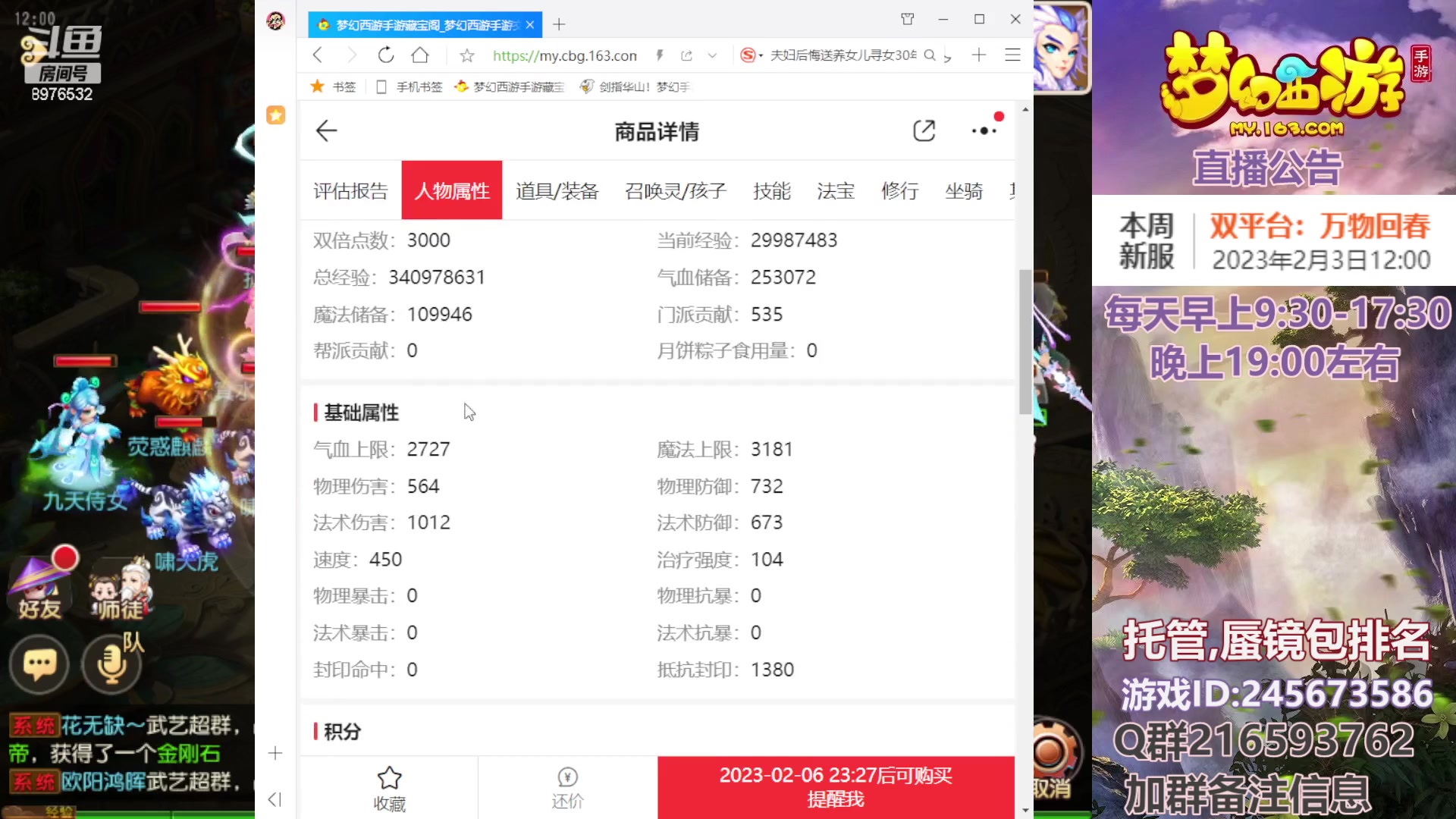This screenshot has height=819, width=1456.
Task: Click the 还价 bargain button
Action: (x=567, y=788)
